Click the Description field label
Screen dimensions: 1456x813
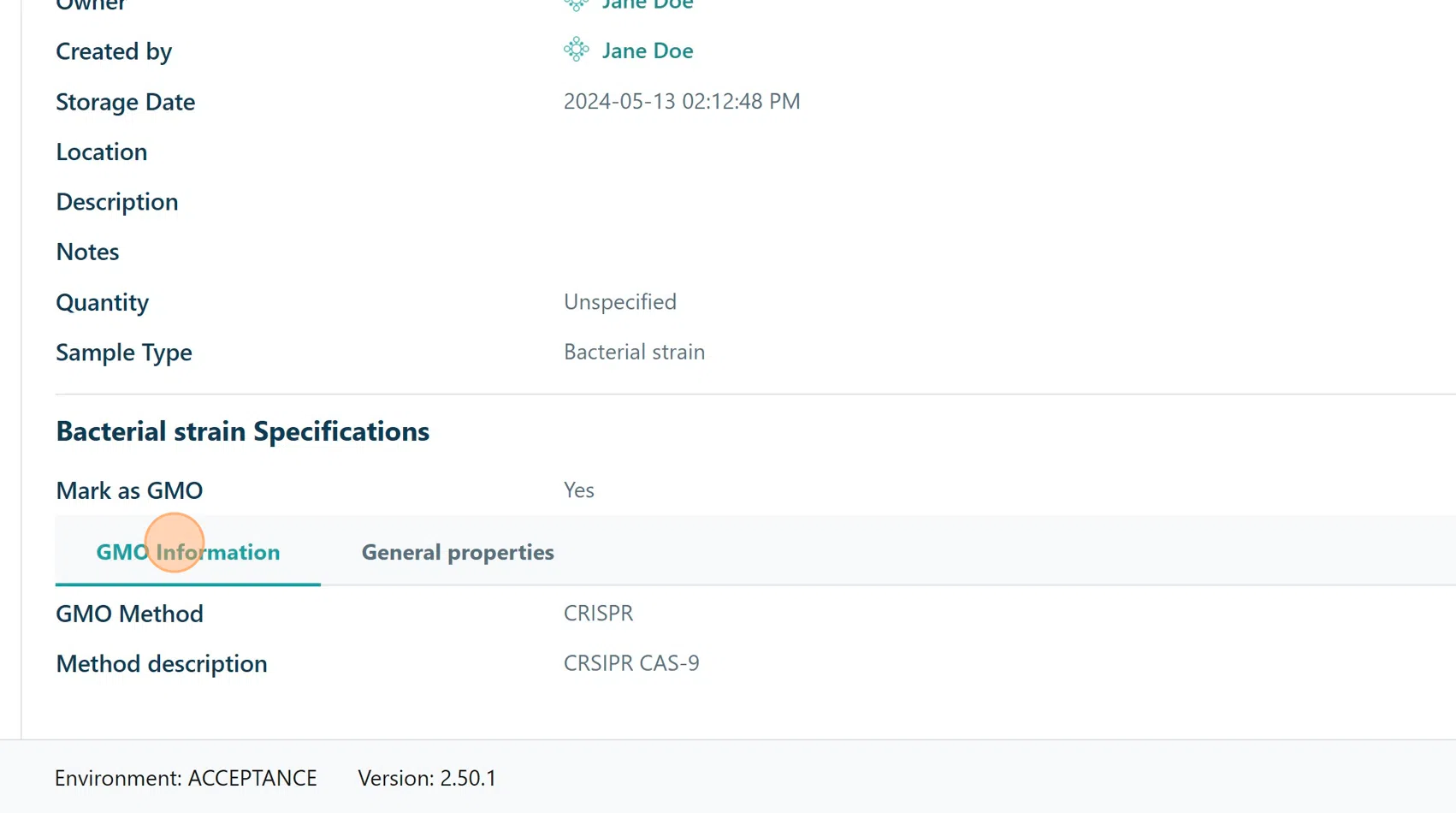pyautogui.click(x=117, y=202)
